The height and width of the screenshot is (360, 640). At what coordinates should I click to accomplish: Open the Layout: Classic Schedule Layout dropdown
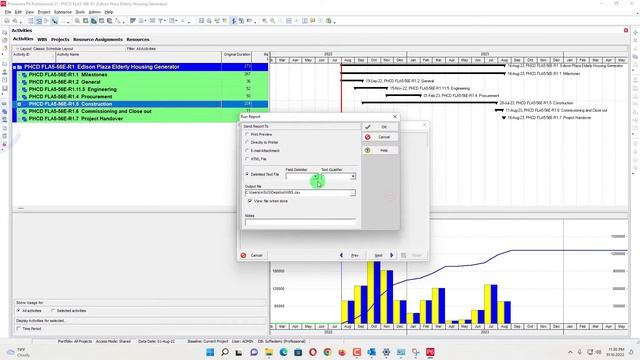[45, 49]
